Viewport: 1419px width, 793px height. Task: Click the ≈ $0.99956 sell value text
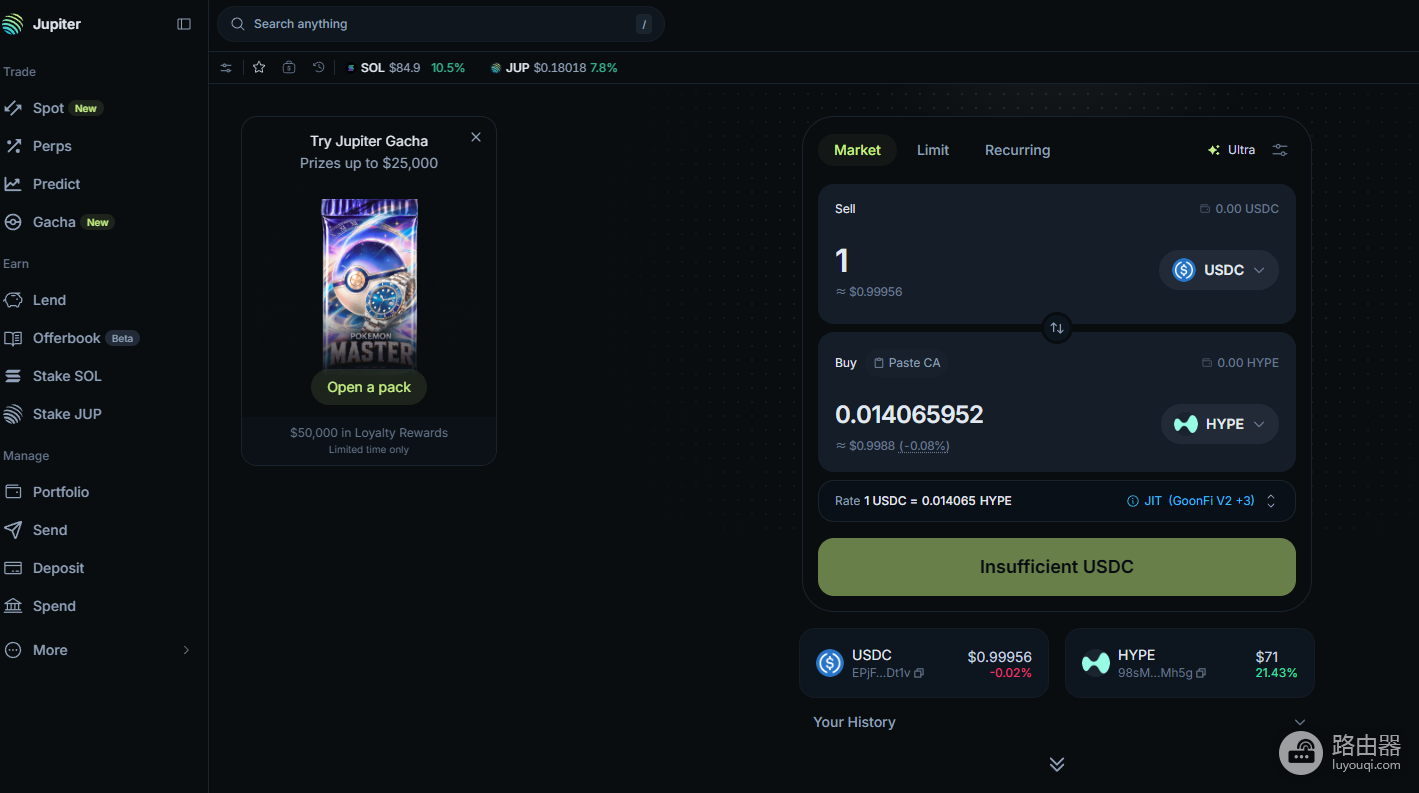(x=869, y=292)
